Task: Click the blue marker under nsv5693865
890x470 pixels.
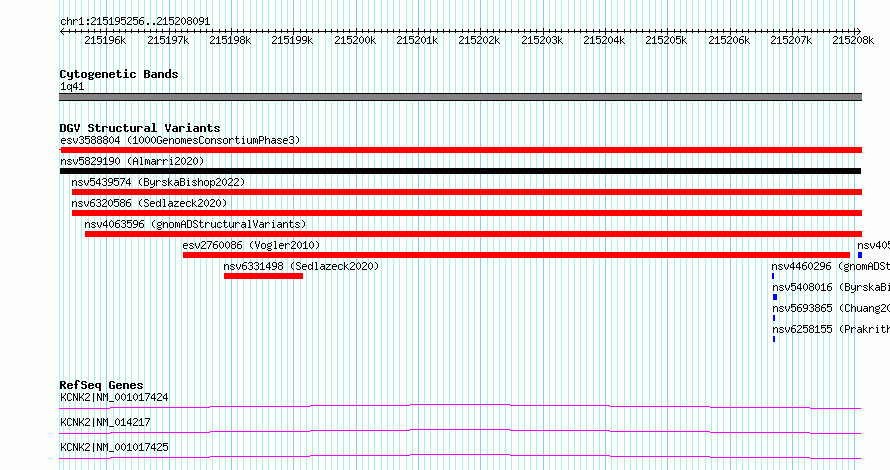Action: [774, 318]
